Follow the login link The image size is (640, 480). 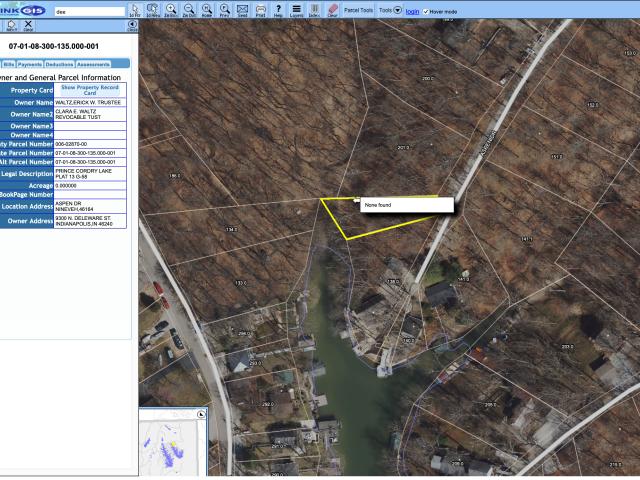click(412, 11)
